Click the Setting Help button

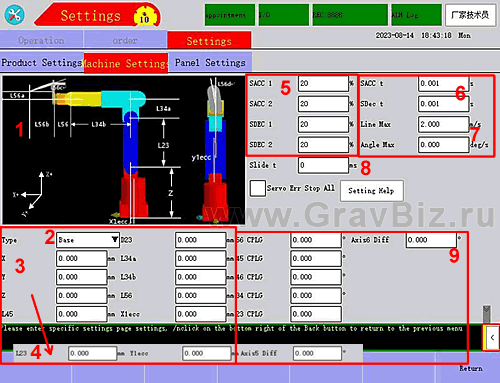pos(372,191)
